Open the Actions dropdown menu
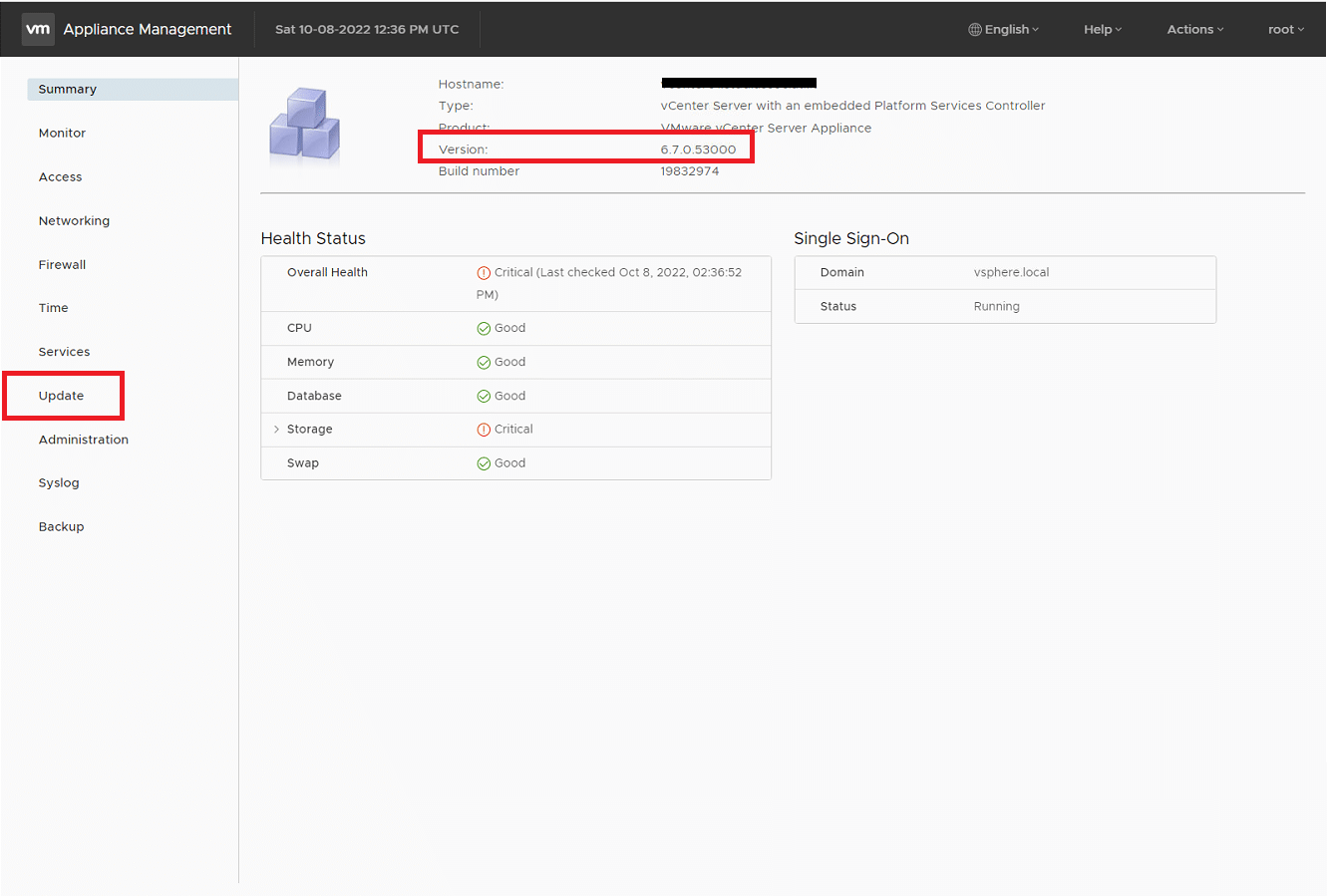Screen dimensions: 1327x896 coord(1195,30)
